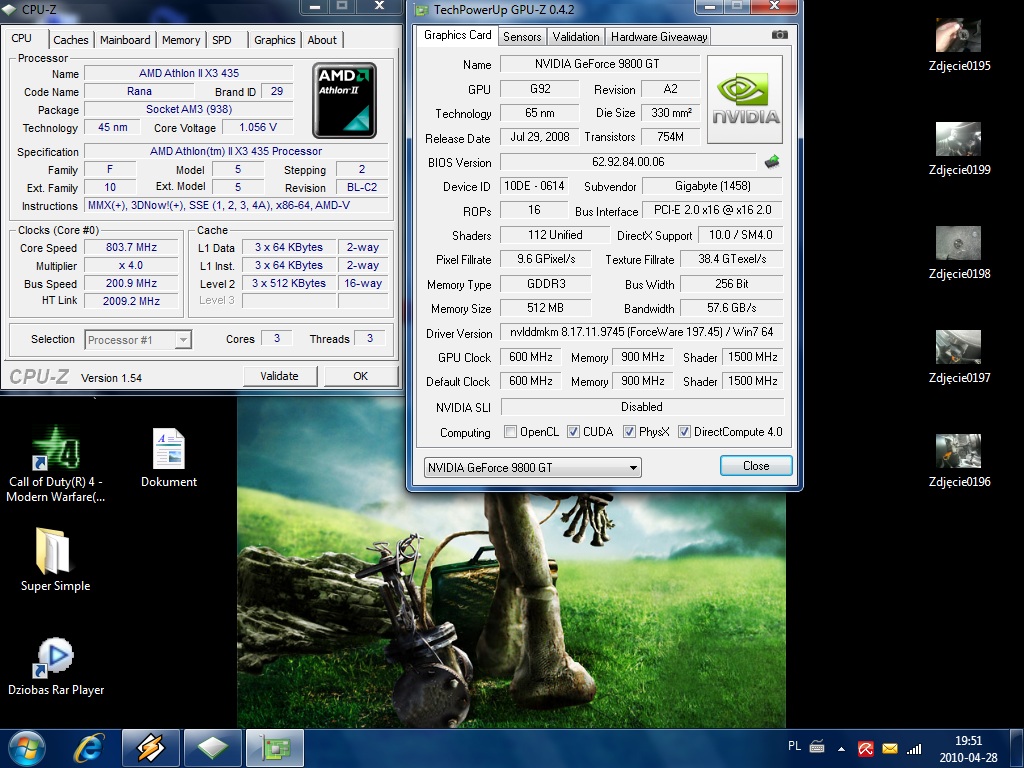Open Internet Explorer from taskbar

pyautogui.click(x=90, y=747)
